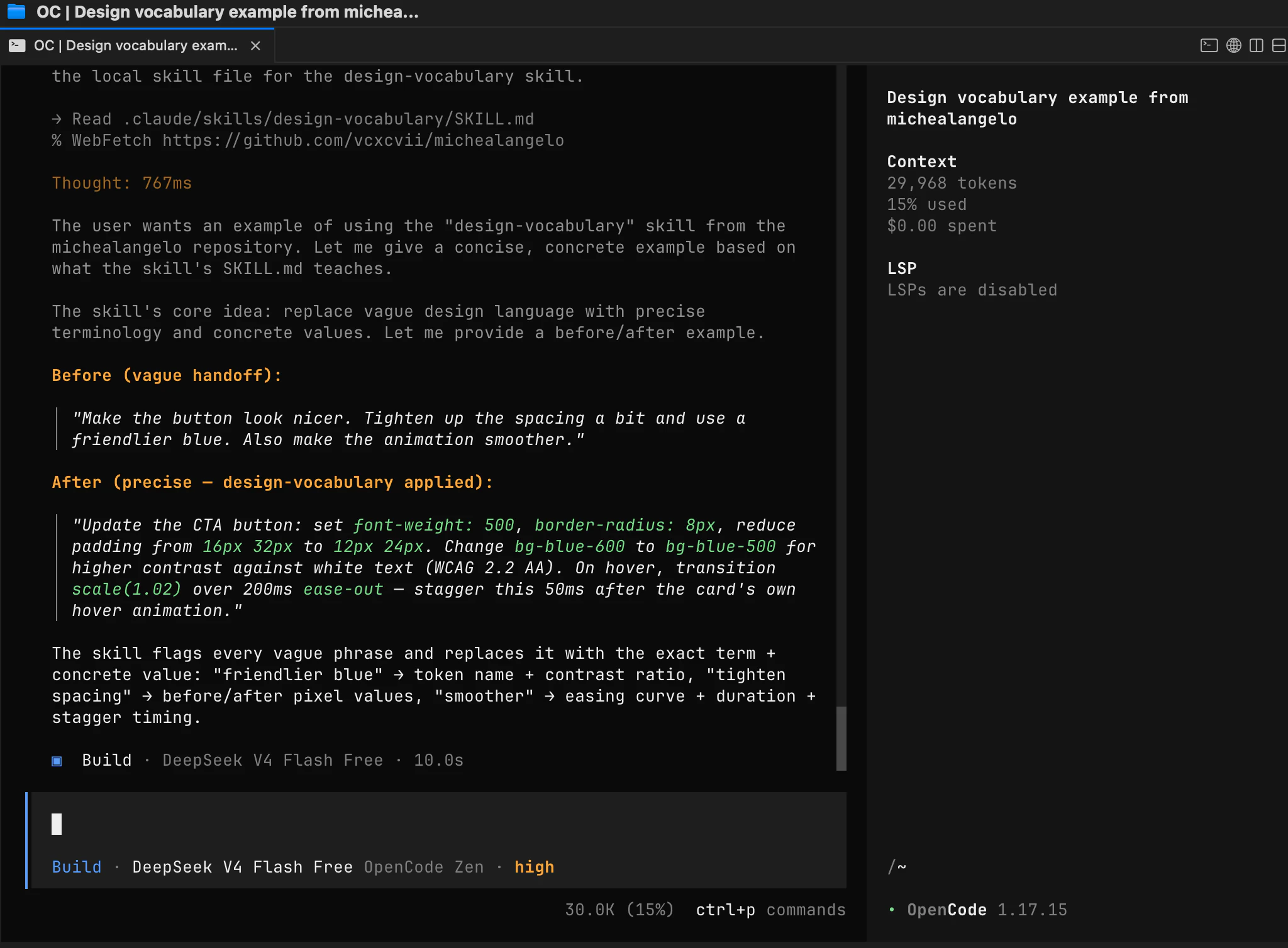
Task: Select the OC Design vocabulary tab
Action: click(136, 45)
